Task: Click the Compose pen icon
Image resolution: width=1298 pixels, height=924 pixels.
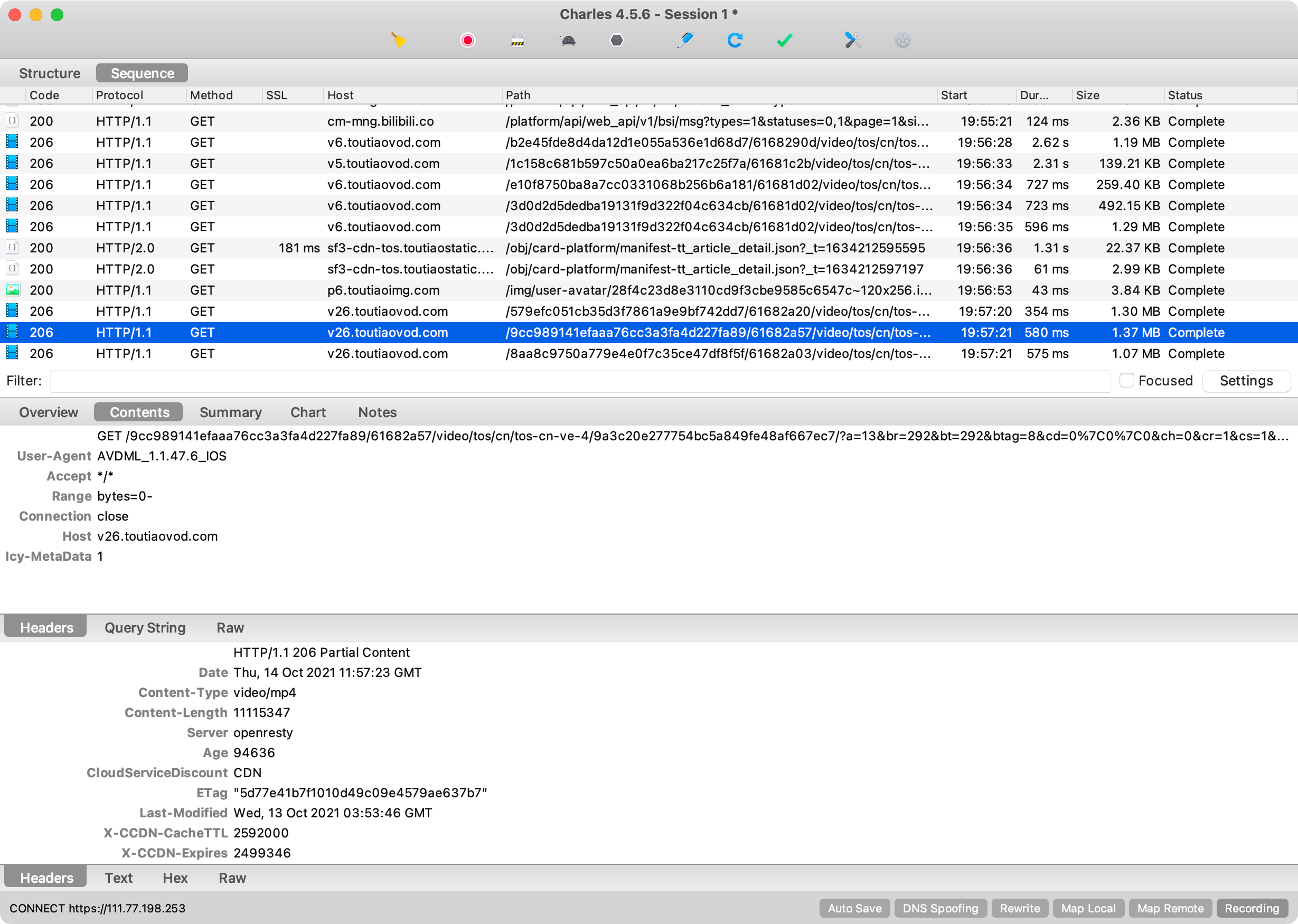Action: point(685,41)
